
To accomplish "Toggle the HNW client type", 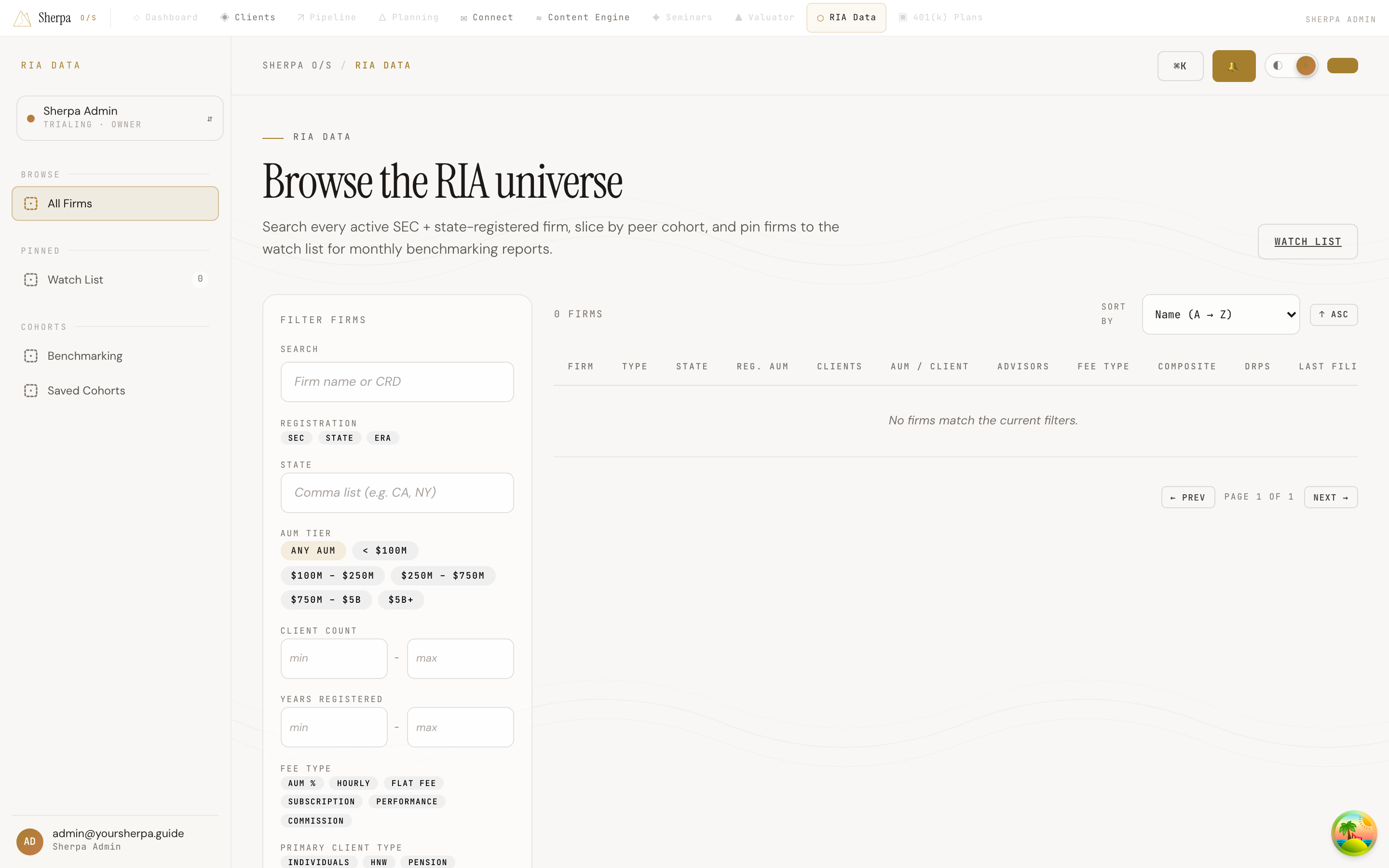I will coord(379,862).
